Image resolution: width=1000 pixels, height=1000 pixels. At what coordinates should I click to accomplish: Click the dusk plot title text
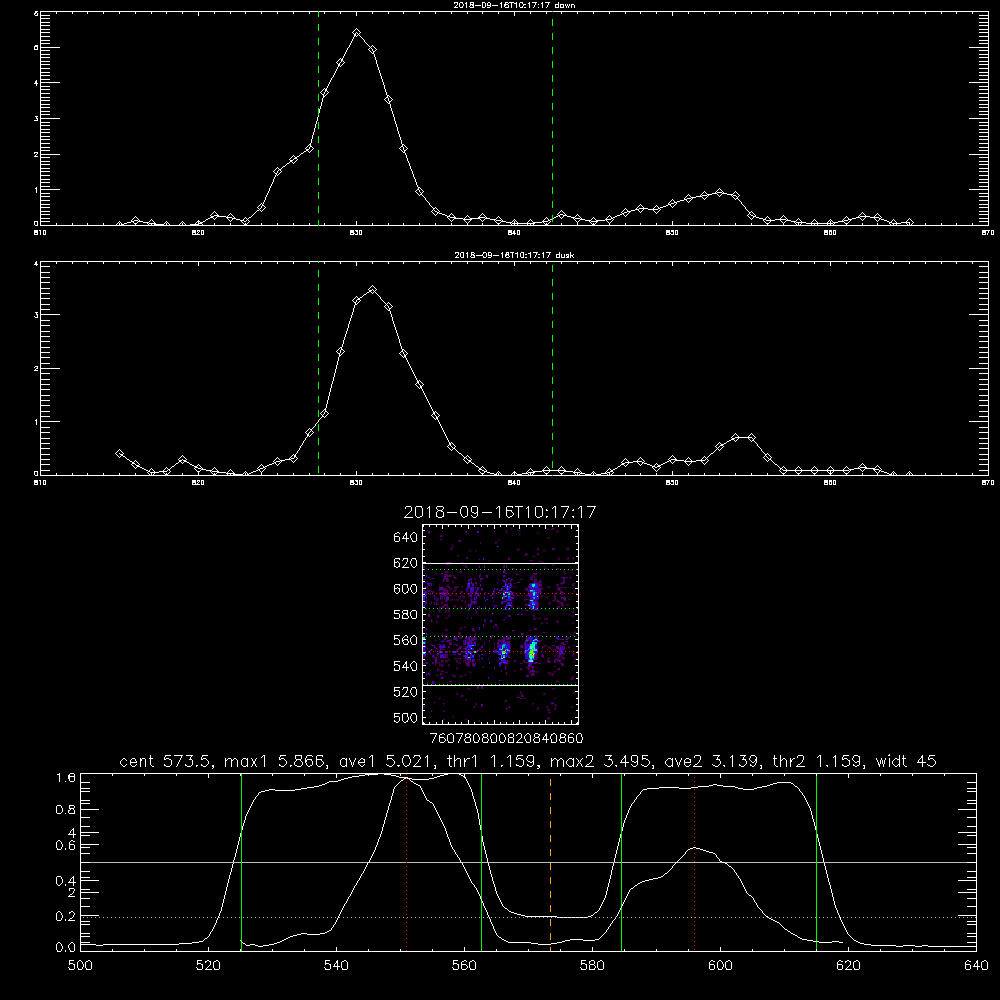pos(514,255)
